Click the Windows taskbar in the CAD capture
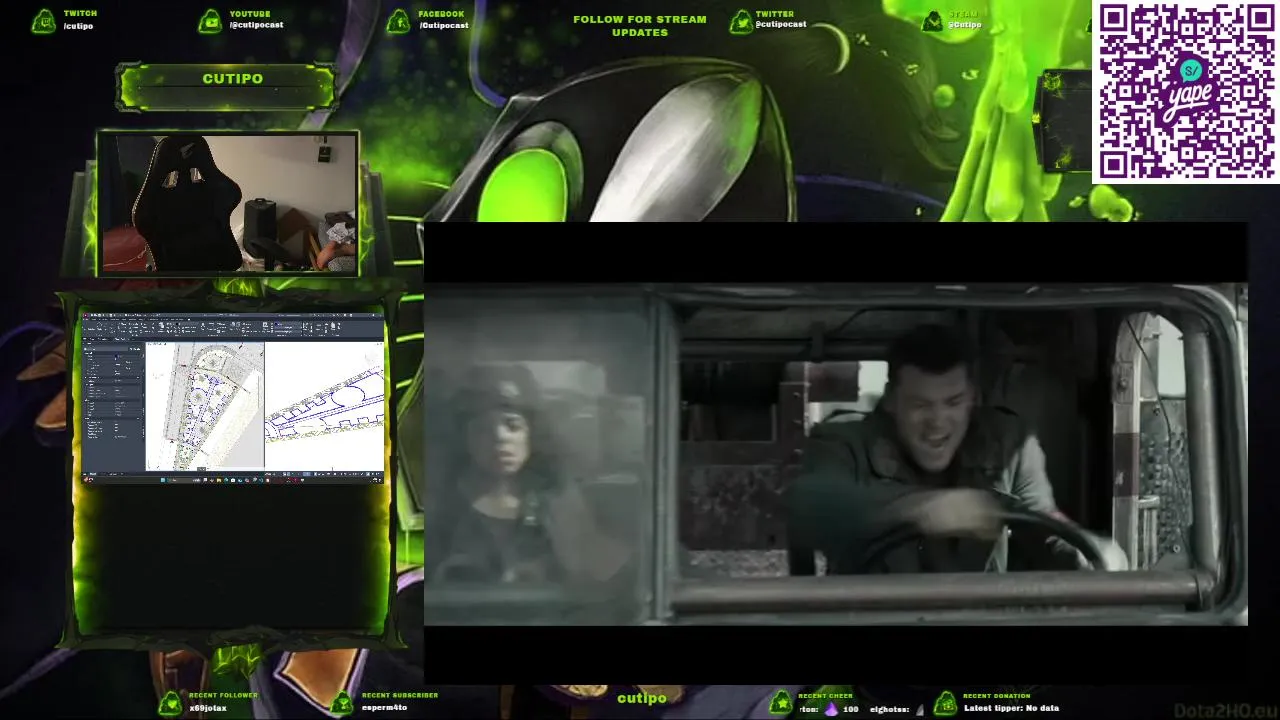 [233, 480]
